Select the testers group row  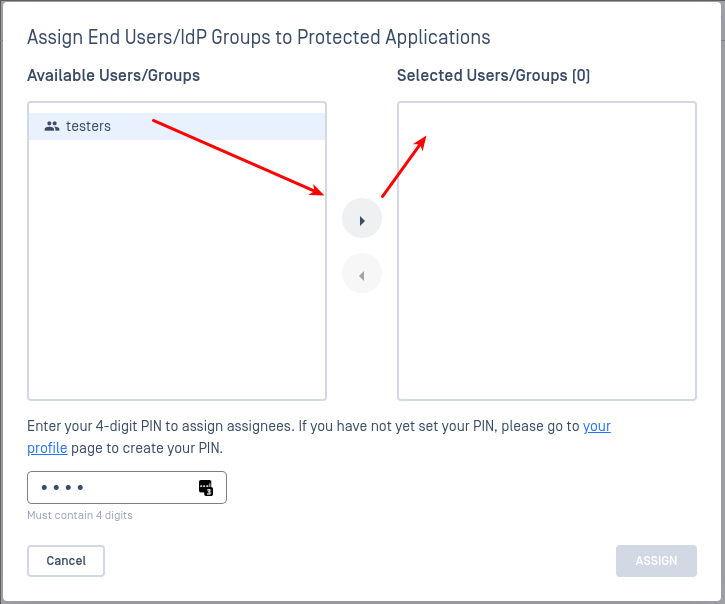pyautogui.click(x=177, y=126)
